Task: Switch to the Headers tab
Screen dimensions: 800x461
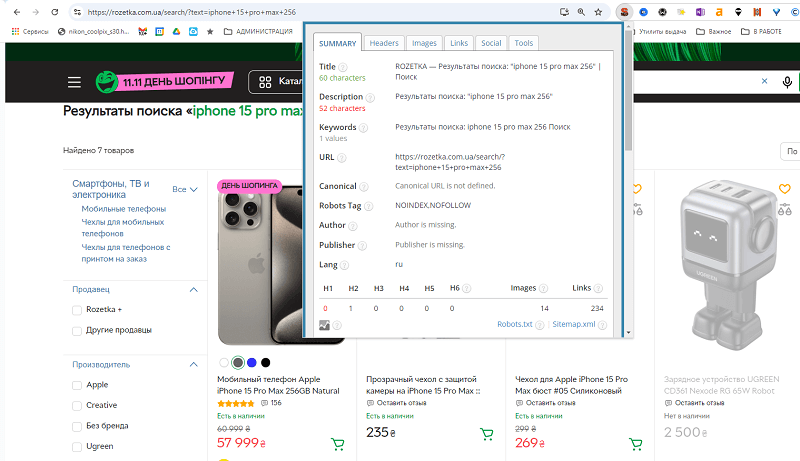Action: click(384, 43)
